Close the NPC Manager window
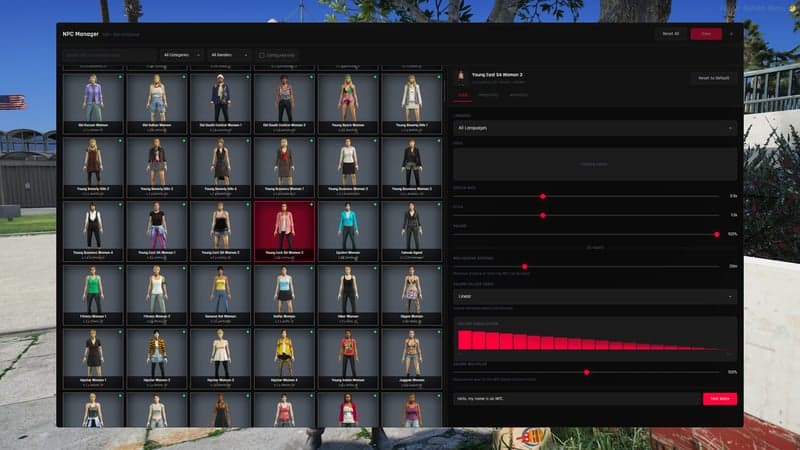 [731, 34]
